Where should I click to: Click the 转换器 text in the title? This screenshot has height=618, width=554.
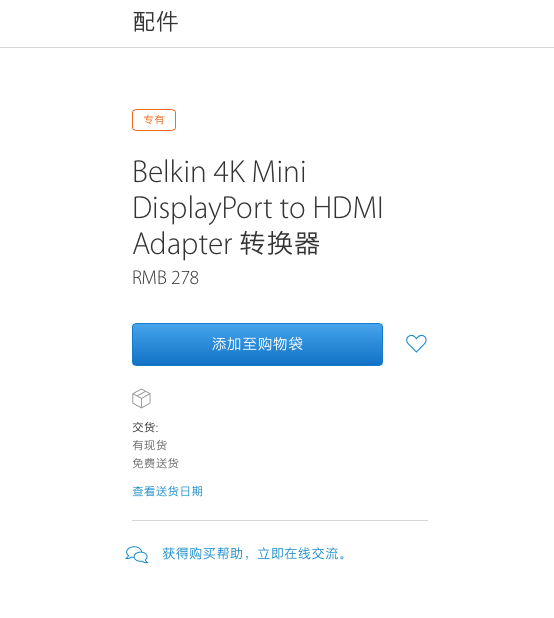coord(279,244)
